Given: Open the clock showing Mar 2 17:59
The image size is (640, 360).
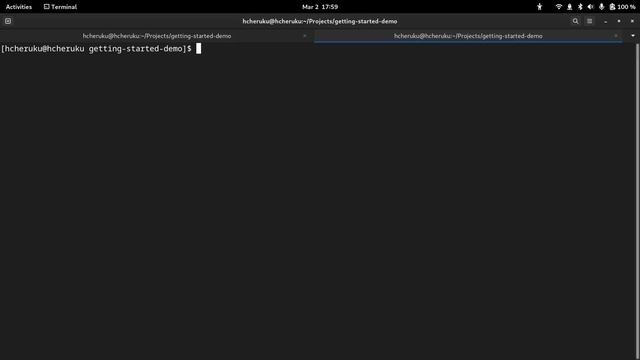Looking at the screenshot, I should [x=320, y=7].
